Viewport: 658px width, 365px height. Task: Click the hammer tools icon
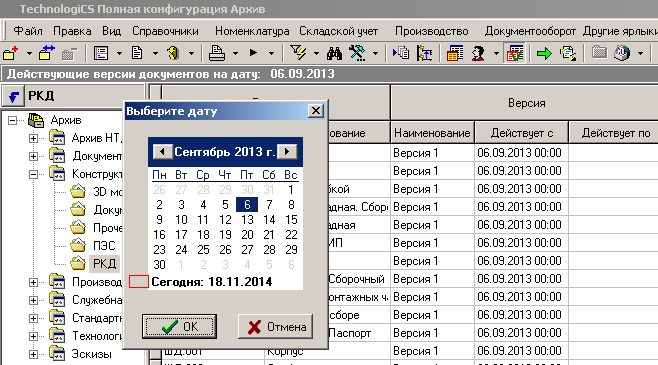pos(358,53)
